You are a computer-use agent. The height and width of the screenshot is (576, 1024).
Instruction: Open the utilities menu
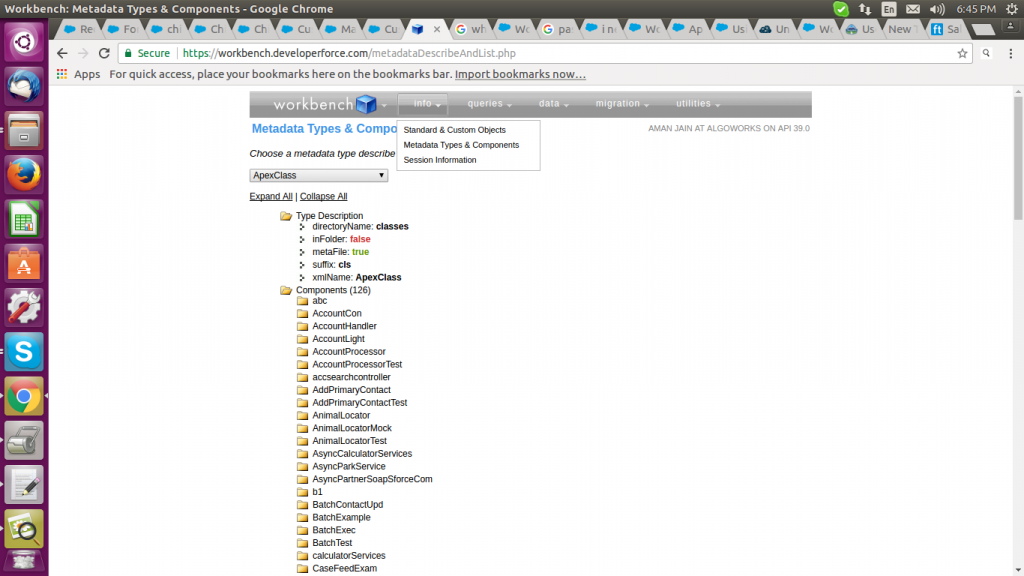pos(697,104)
